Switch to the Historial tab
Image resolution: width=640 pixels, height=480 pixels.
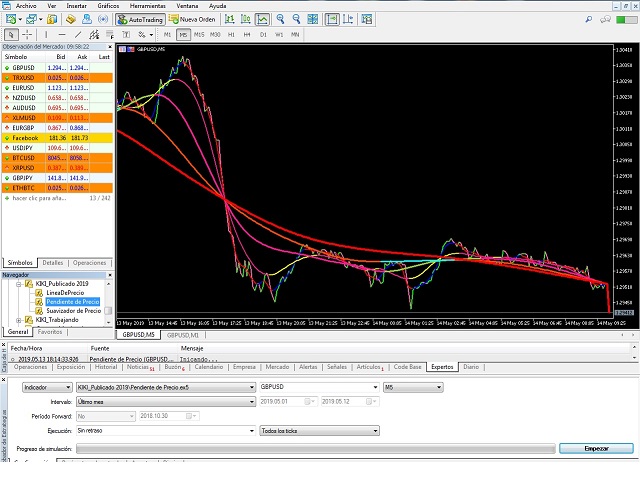tap(104, 367)
